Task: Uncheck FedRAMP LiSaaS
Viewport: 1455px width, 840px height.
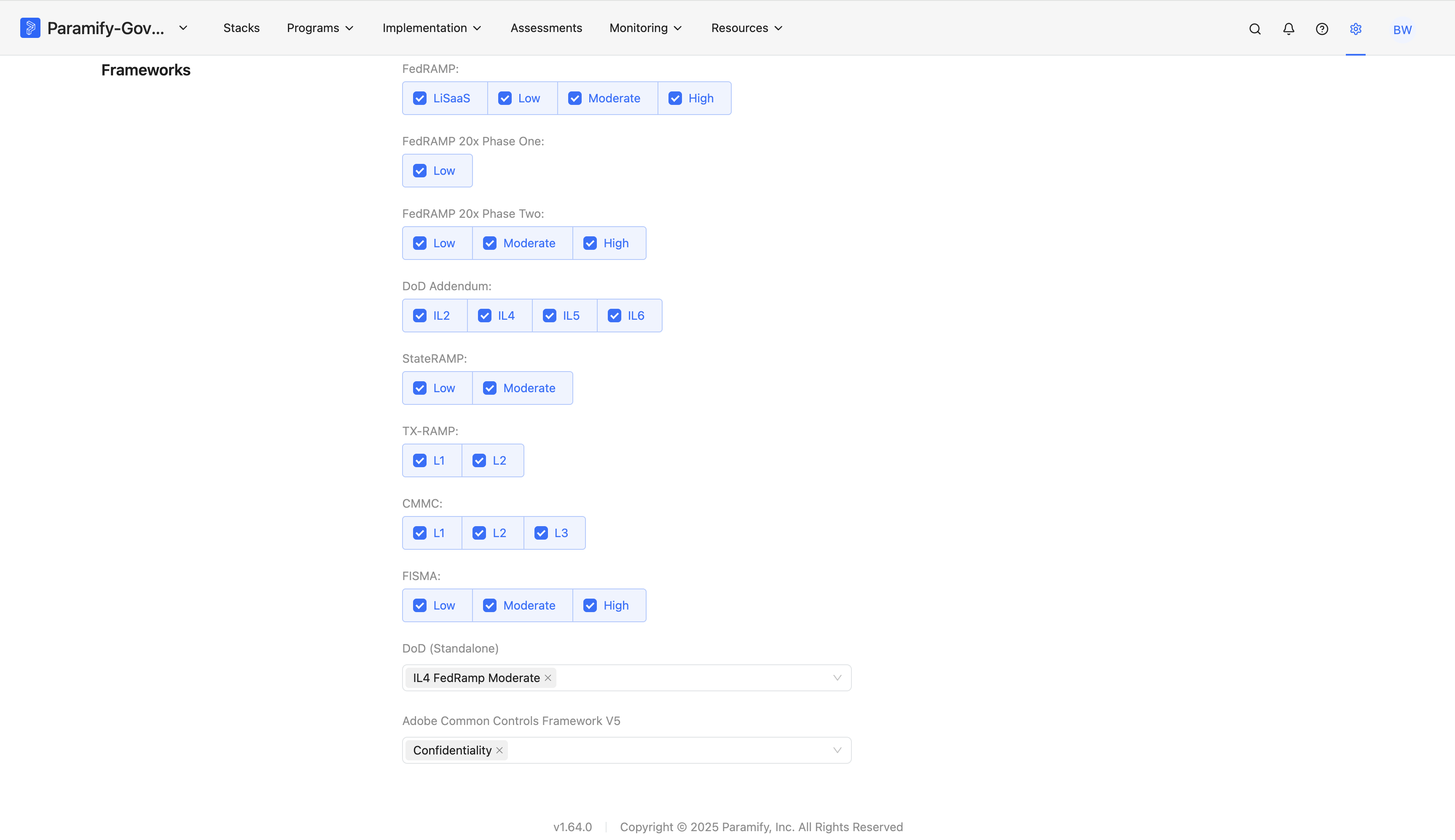Action: pyautogui.click(x=419, y=99)
